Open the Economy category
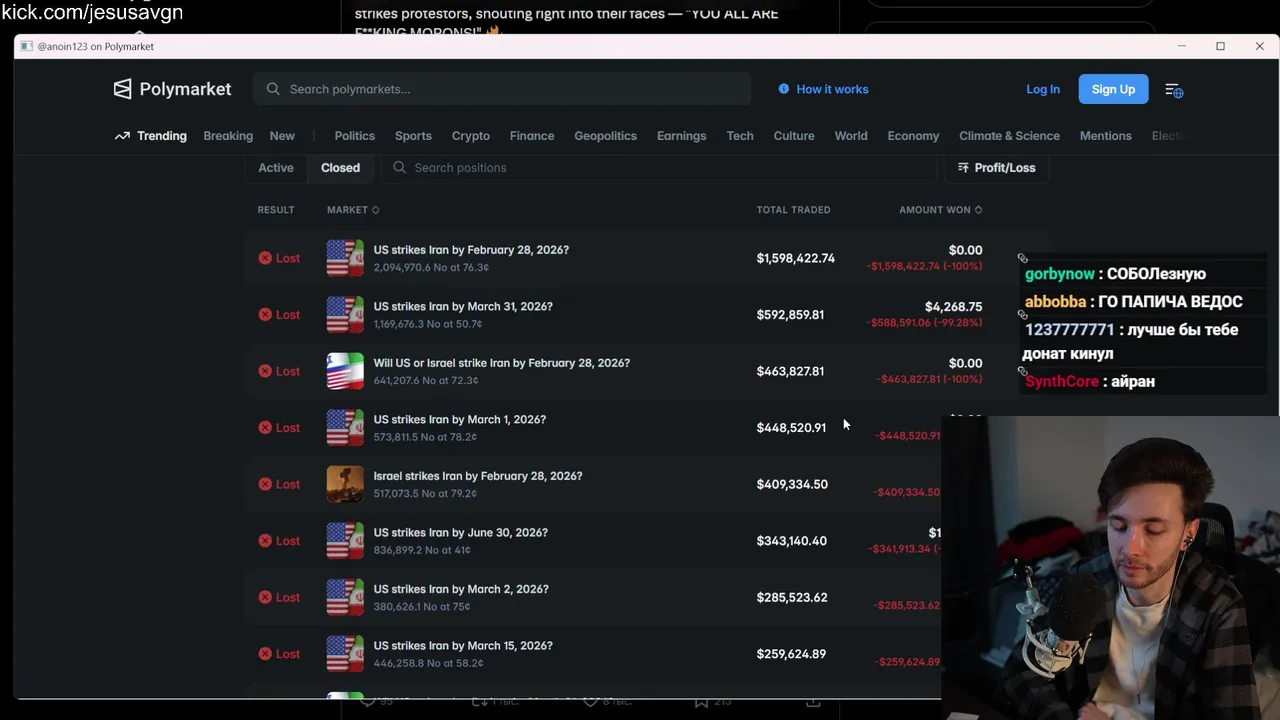1280x720 pixels. 913,136
